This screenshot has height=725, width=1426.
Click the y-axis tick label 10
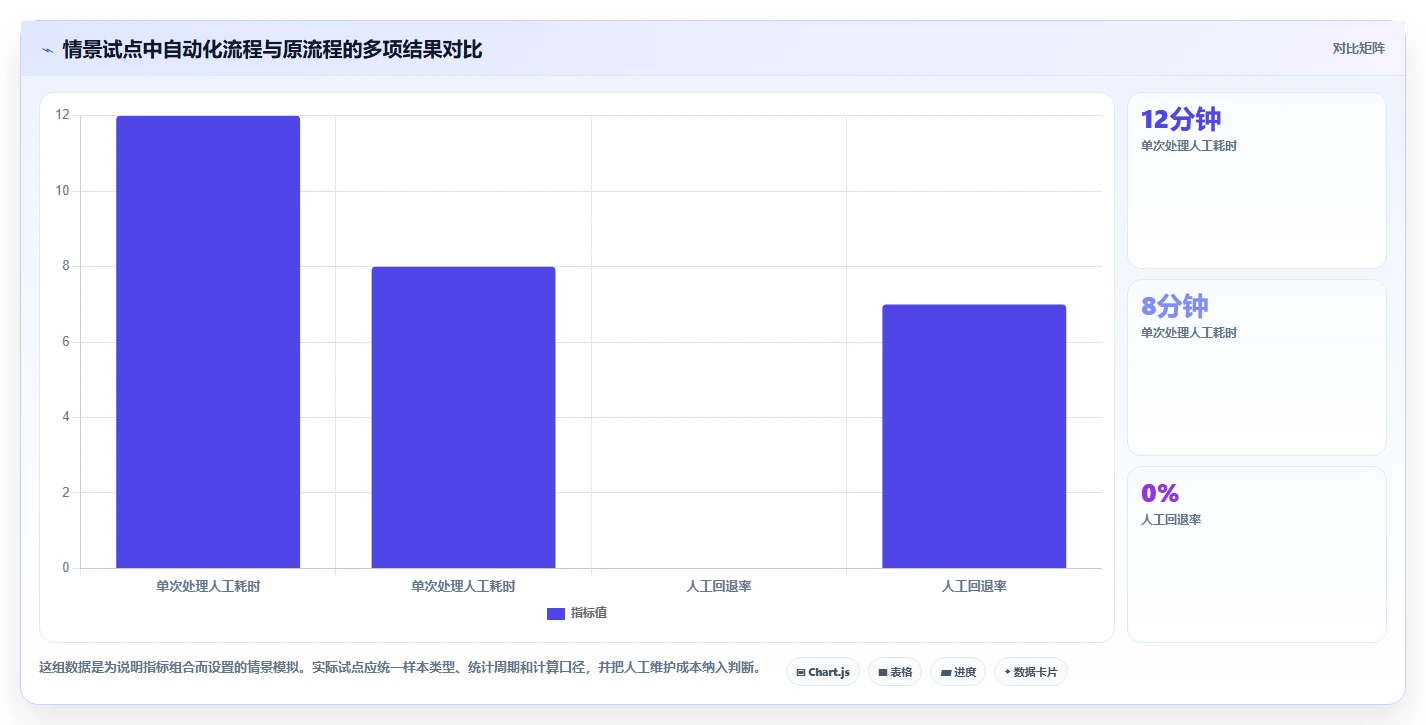[63, 191]
